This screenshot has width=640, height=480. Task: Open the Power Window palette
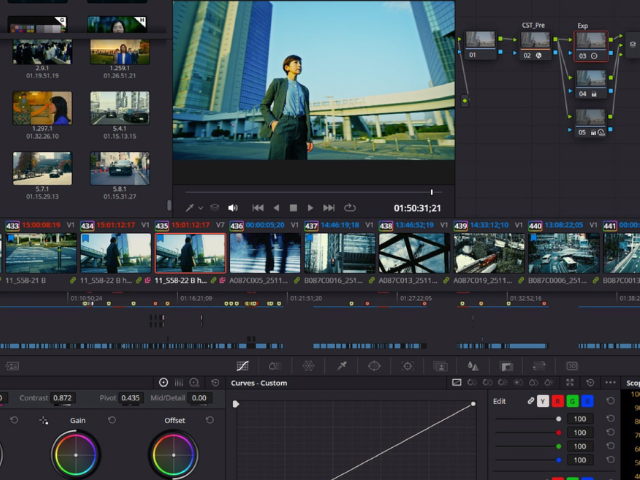tap(374, 366)
